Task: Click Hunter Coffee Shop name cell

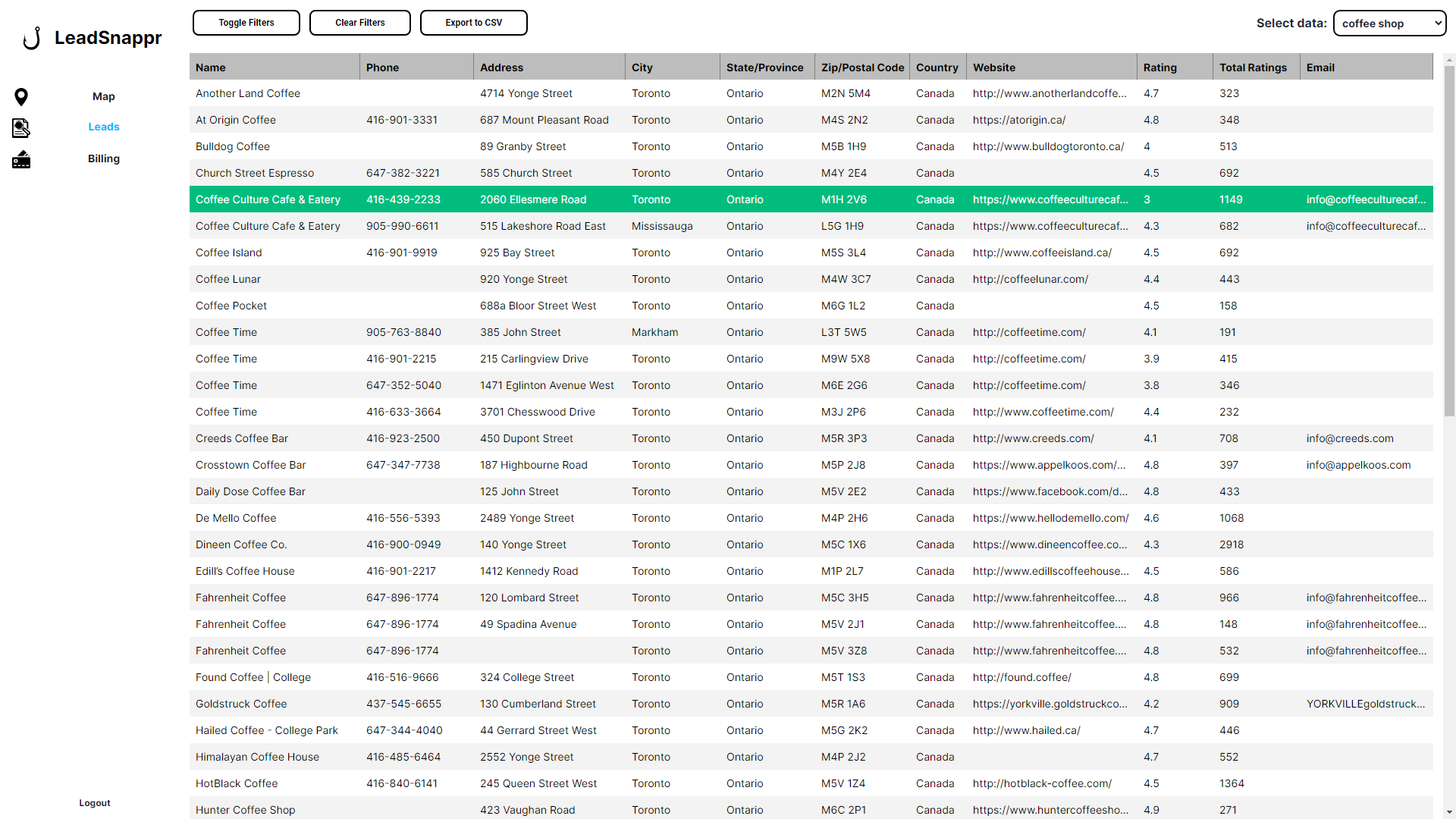Action: [x=246, y=810]
